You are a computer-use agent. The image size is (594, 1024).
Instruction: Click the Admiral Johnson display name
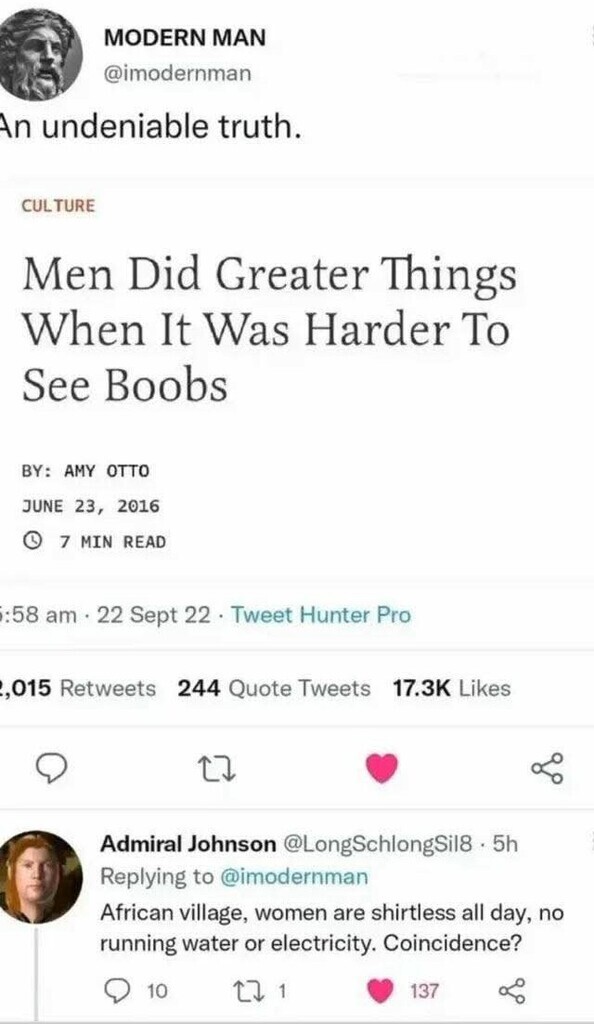(188, 844)
